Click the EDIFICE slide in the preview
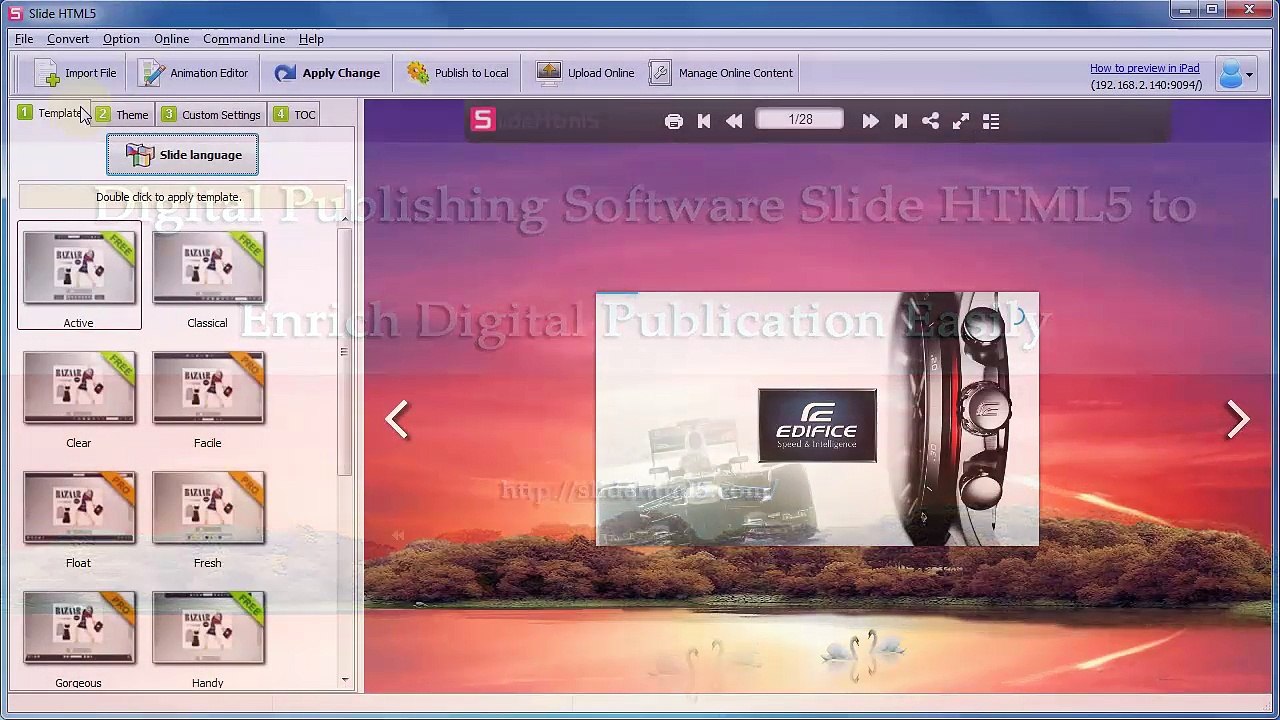 coord(817,419)
